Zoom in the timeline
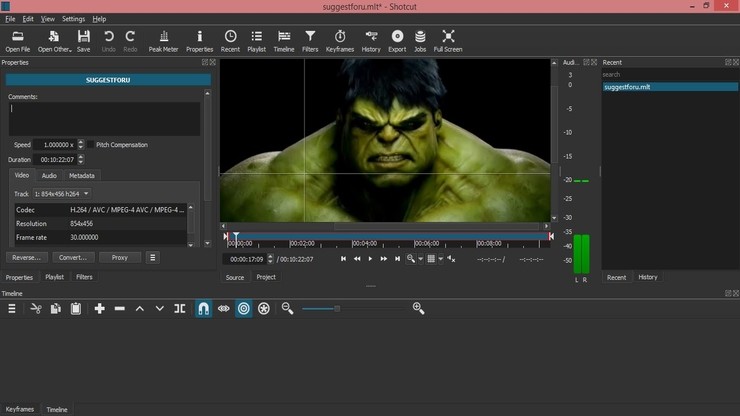 click(418, 309)
